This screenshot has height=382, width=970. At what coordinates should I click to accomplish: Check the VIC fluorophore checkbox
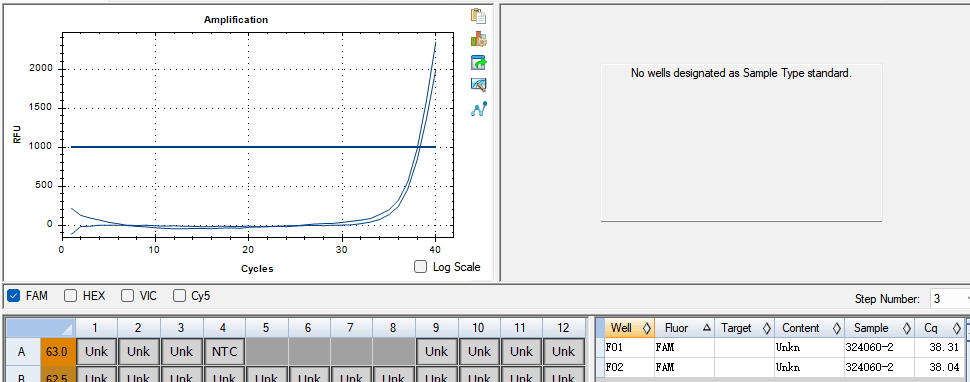[127, 295]
